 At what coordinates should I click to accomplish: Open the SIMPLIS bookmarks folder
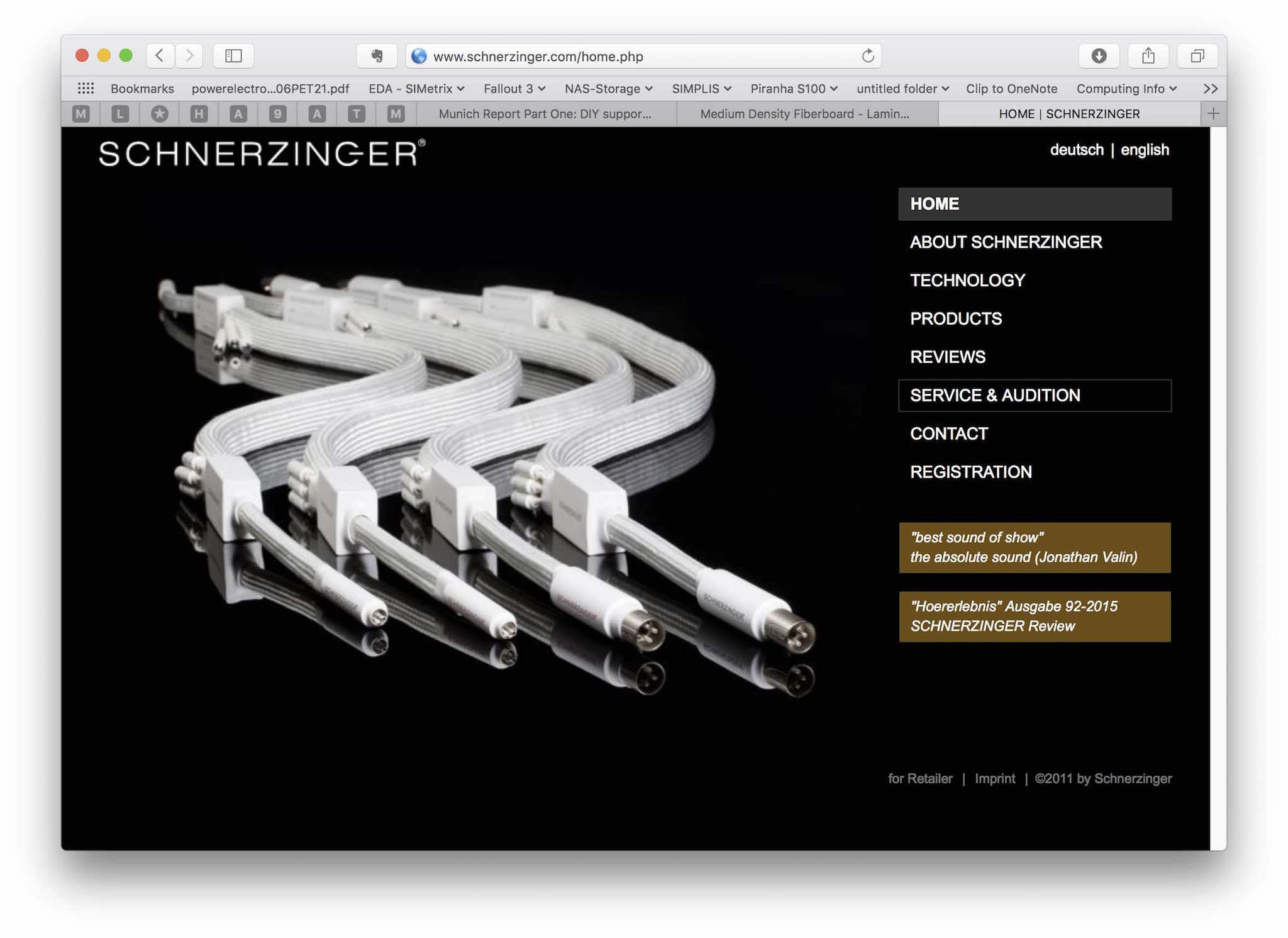701,89
